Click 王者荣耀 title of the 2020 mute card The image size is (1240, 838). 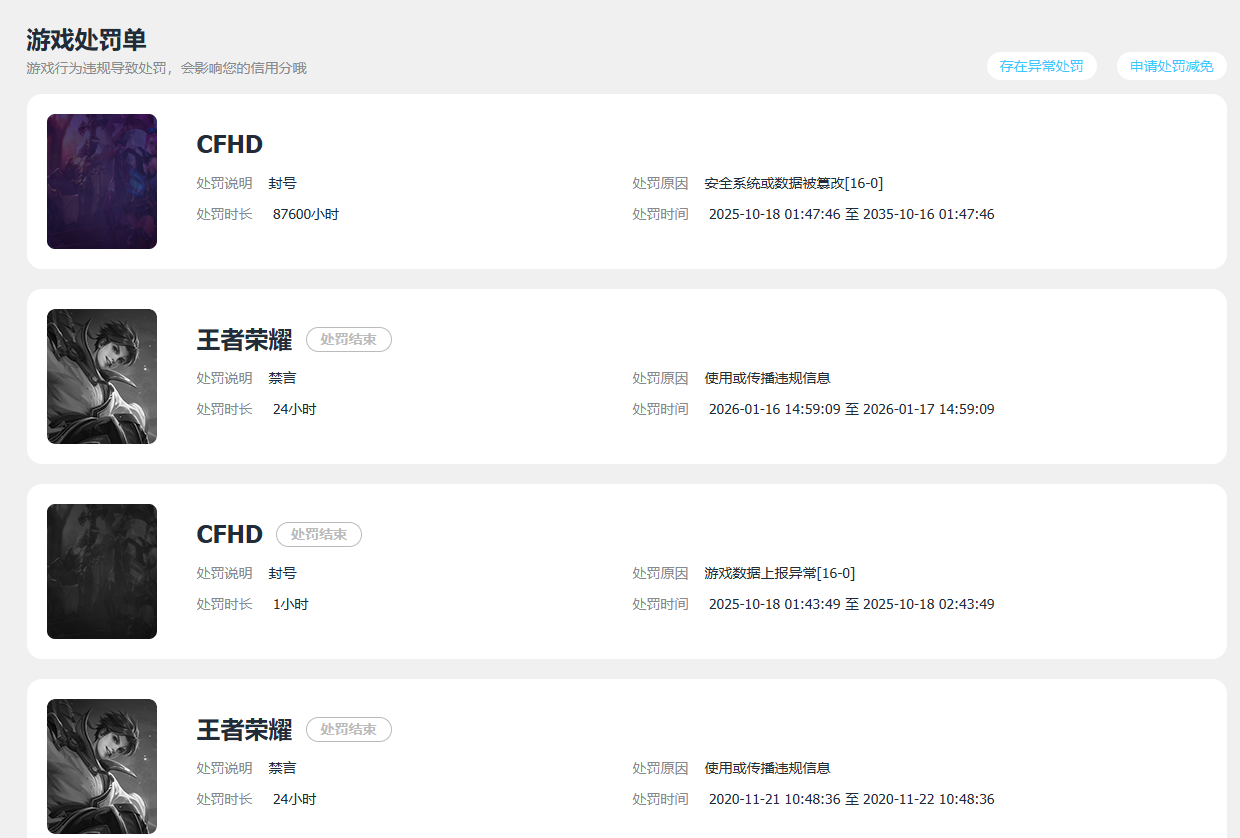tap(244, 729)
